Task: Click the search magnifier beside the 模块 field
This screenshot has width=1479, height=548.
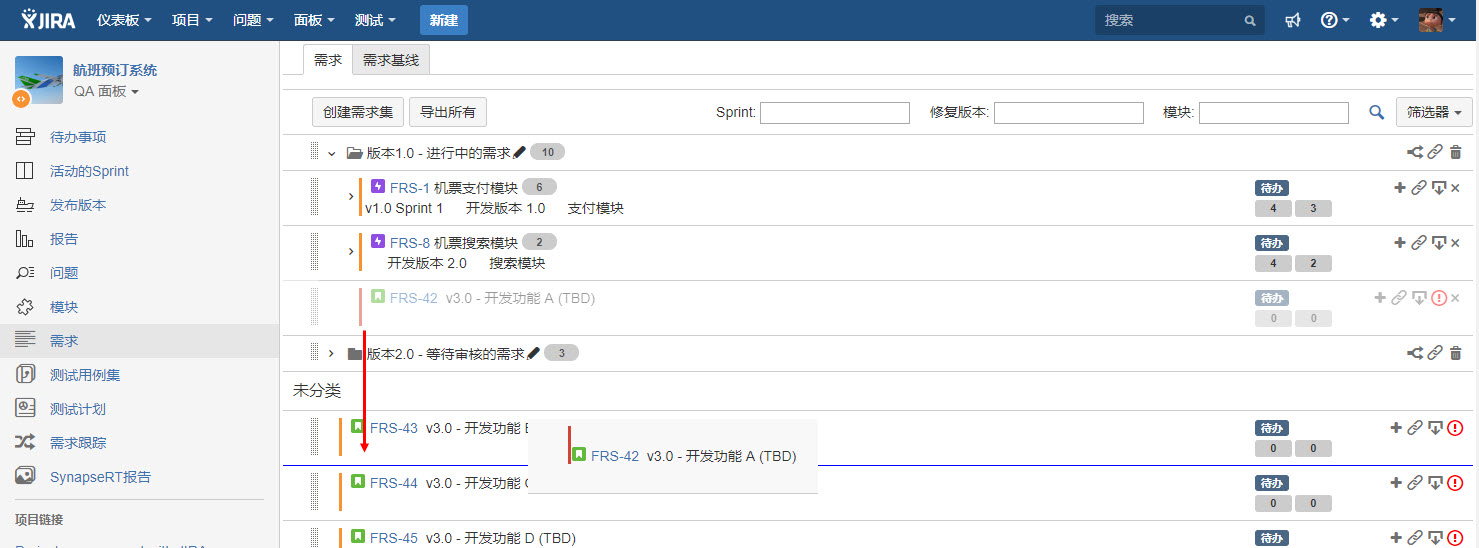Action: pos(1377,113)
